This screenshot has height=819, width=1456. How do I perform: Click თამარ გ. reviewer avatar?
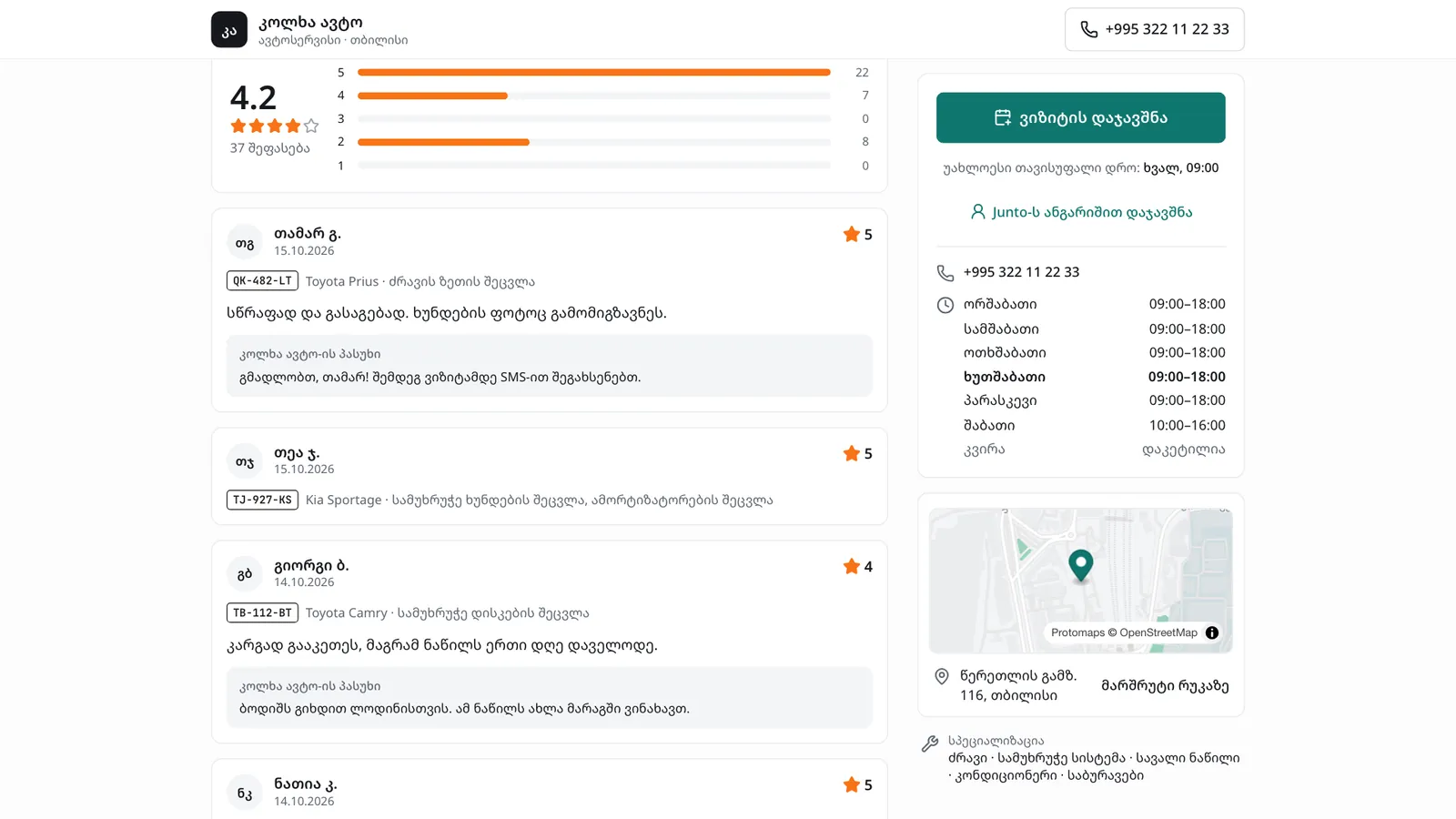[x=245, y=242]
